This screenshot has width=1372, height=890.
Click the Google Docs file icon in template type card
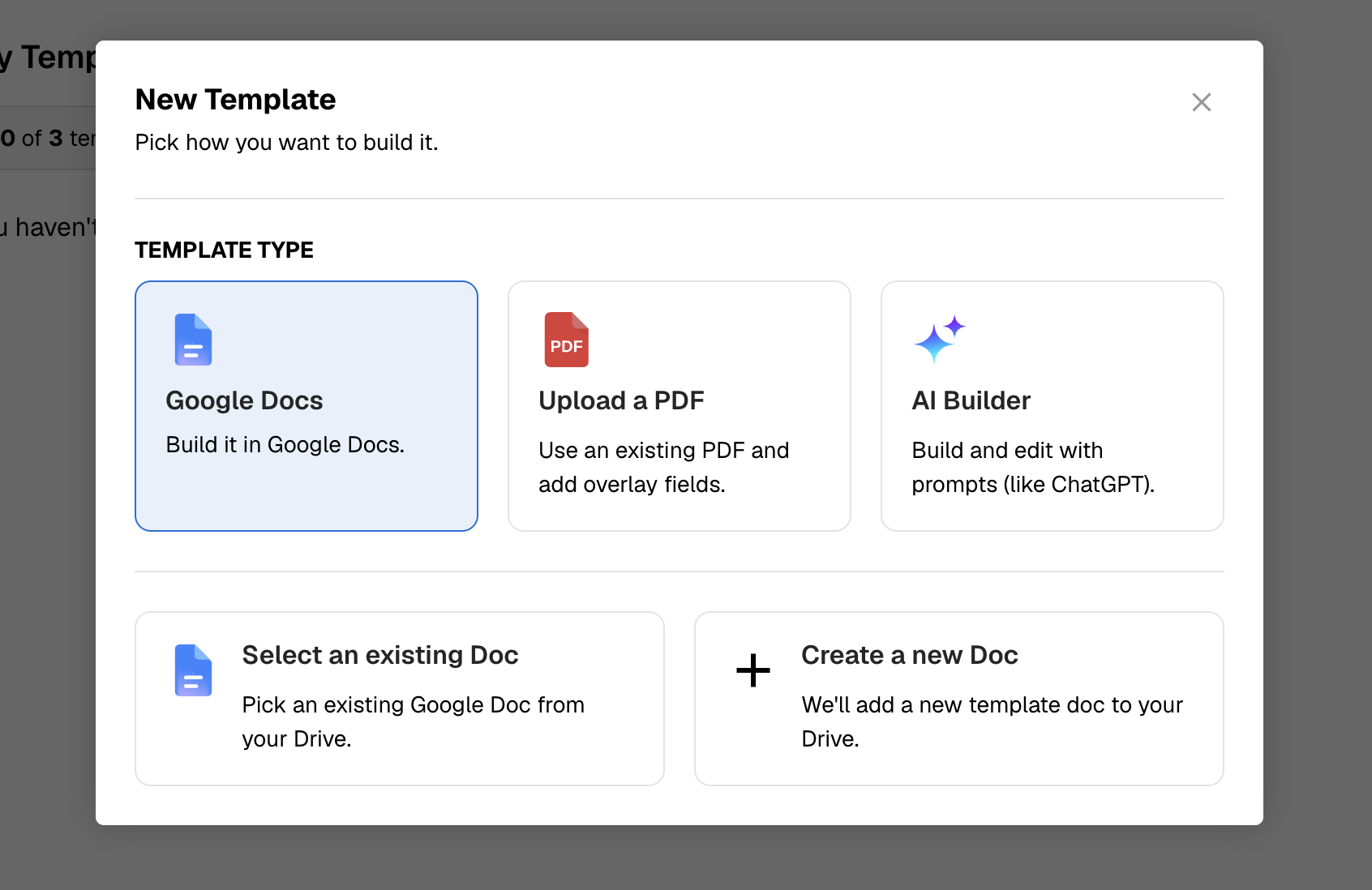click(x=193, y=340)
